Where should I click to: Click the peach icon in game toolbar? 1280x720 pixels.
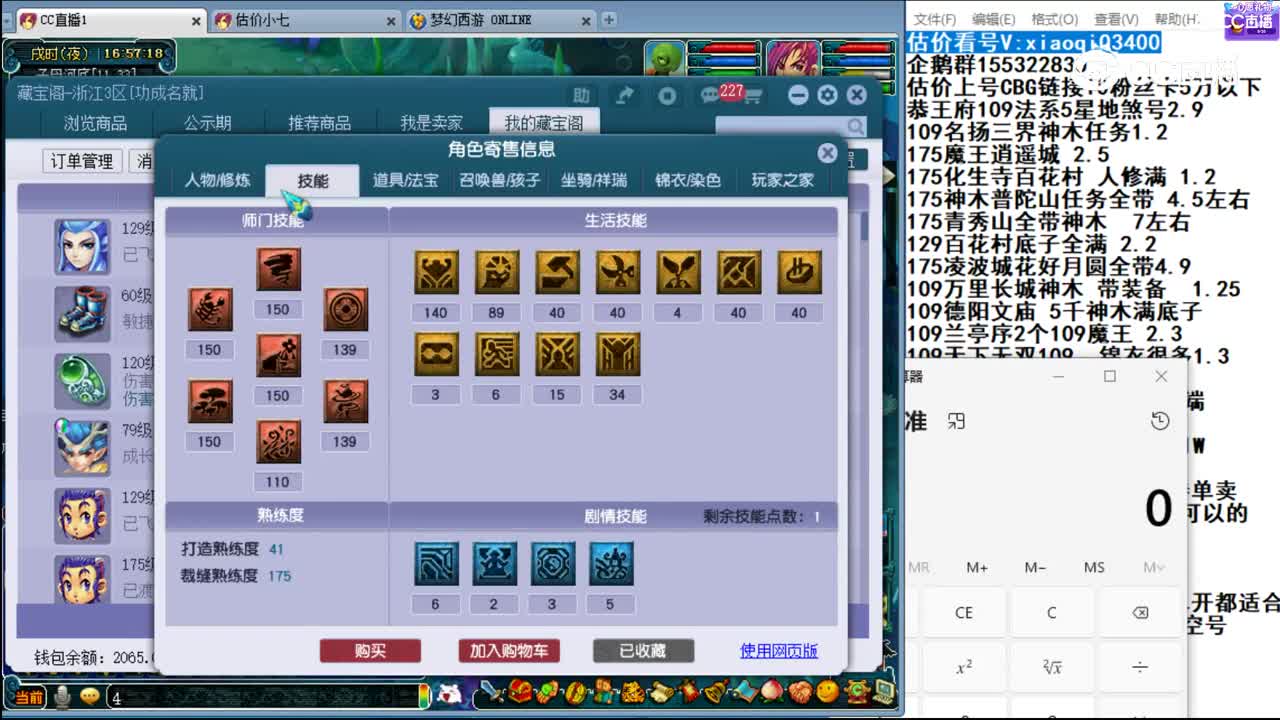point(771,692)
